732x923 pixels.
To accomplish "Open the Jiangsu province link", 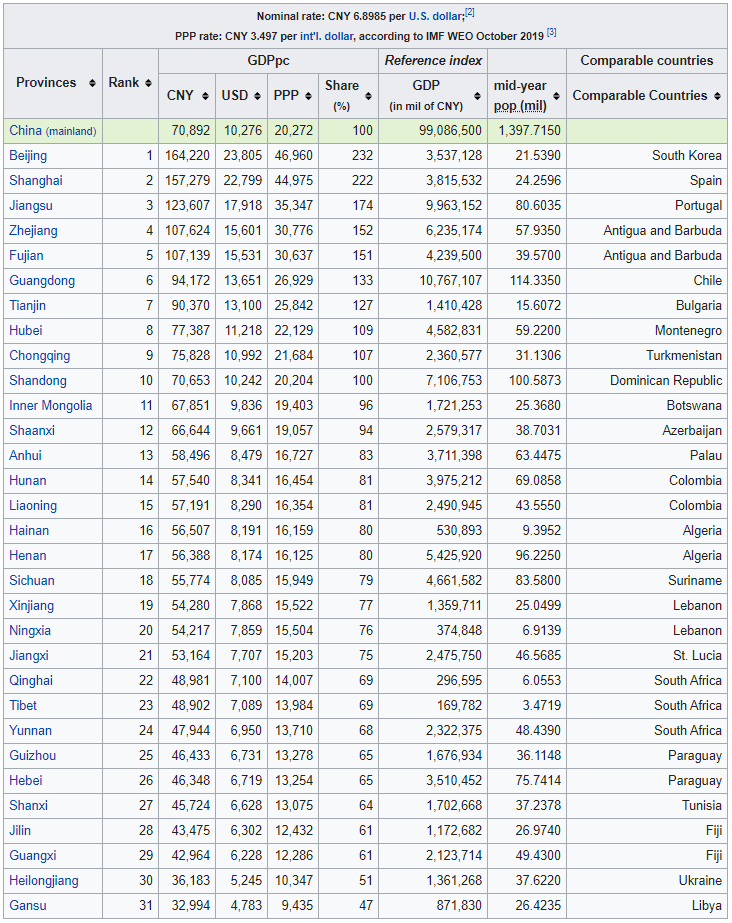I will point(31,206).
